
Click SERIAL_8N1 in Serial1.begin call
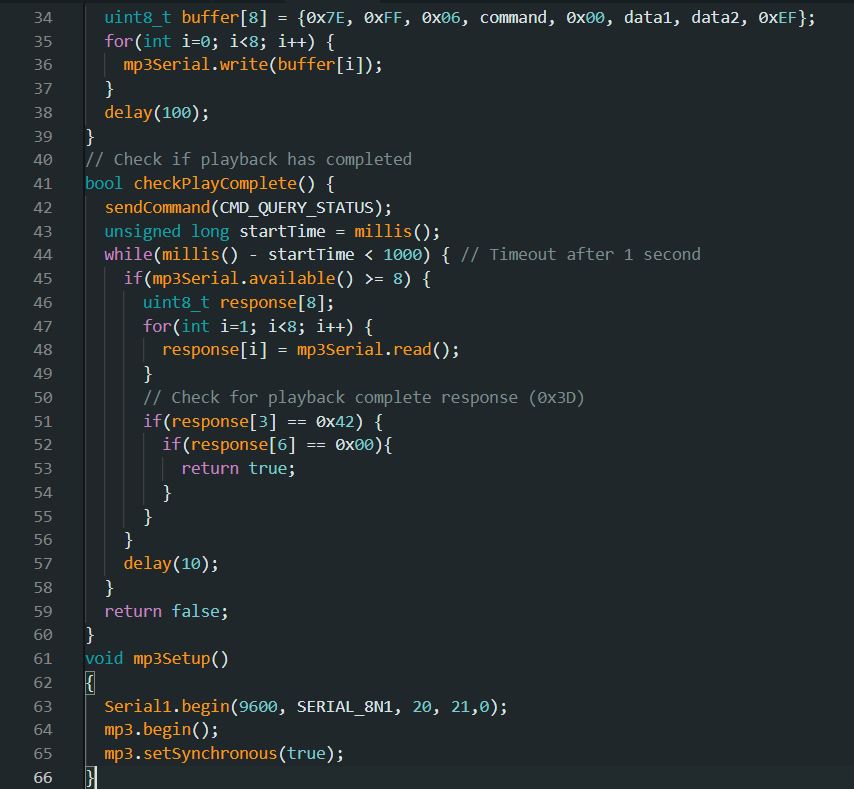(x=344, y=706)
